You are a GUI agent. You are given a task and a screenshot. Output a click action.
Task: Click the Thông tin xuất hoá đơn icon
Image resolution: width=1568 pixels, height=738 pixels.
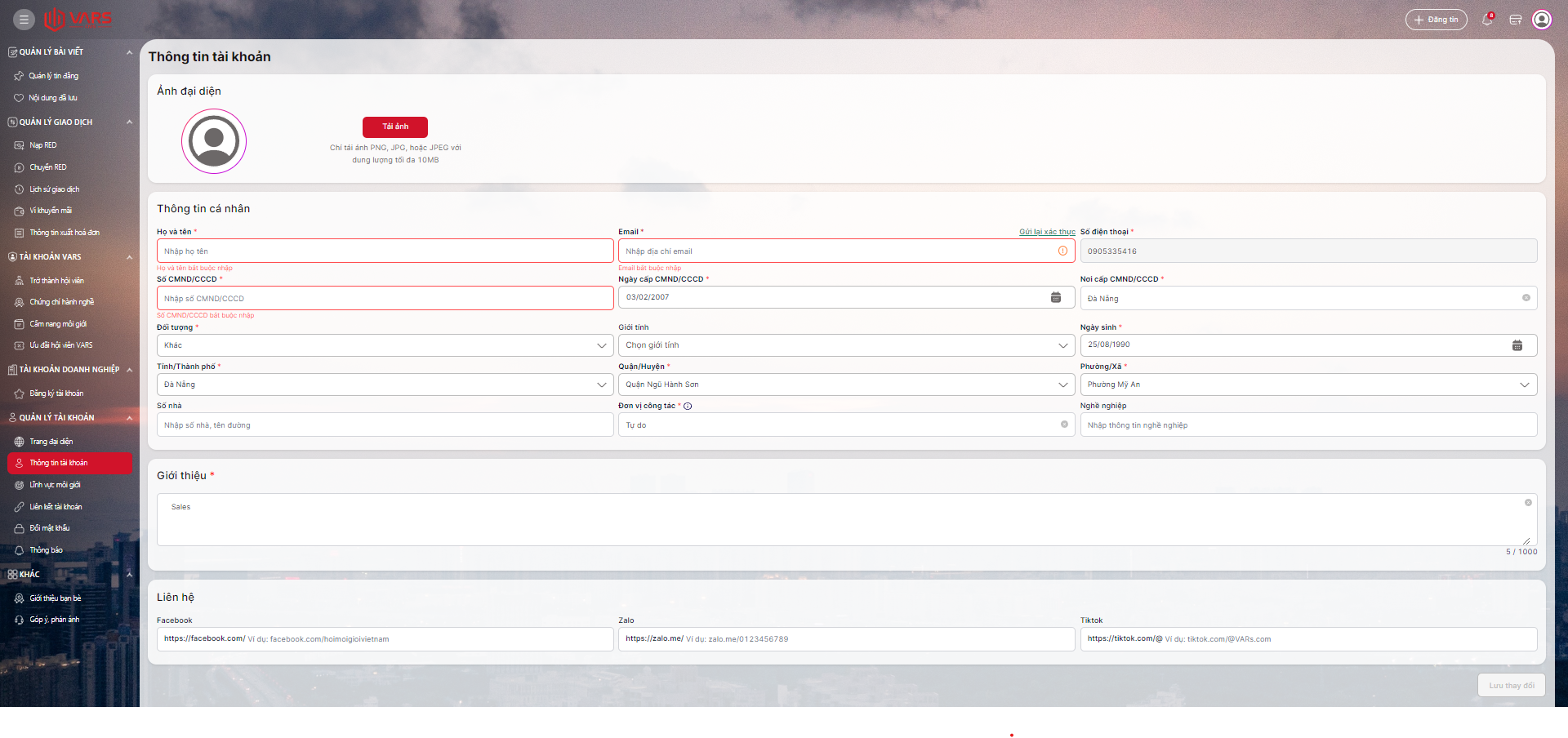20,233
